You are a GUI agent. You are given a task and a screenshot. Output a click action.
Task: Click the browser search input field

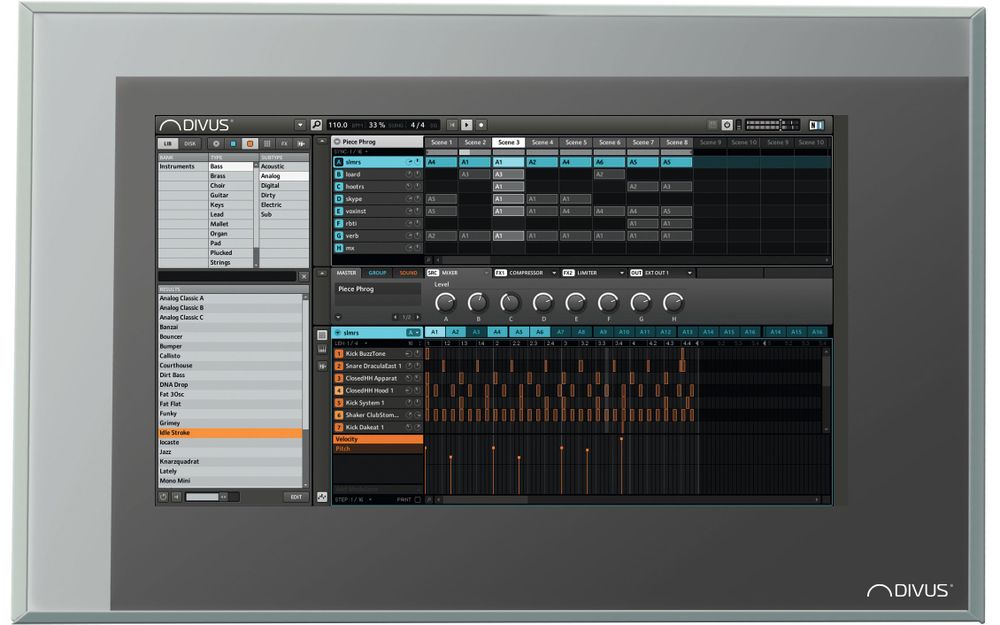tap(227, 276)
